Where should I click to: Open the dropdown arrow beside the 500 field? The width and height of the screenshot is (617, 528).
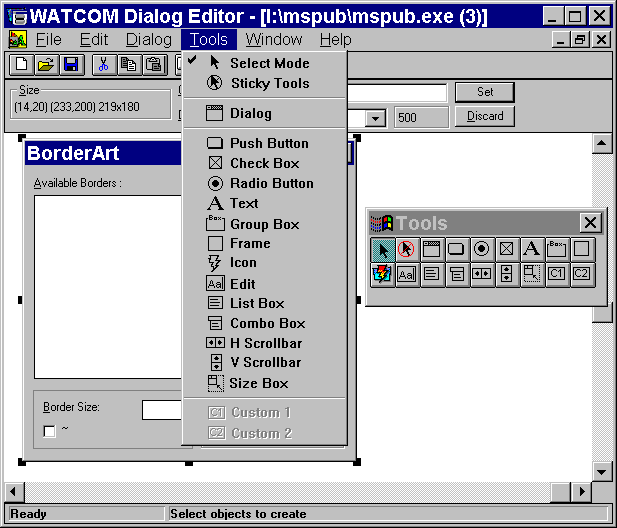click(x=376, y=117)
